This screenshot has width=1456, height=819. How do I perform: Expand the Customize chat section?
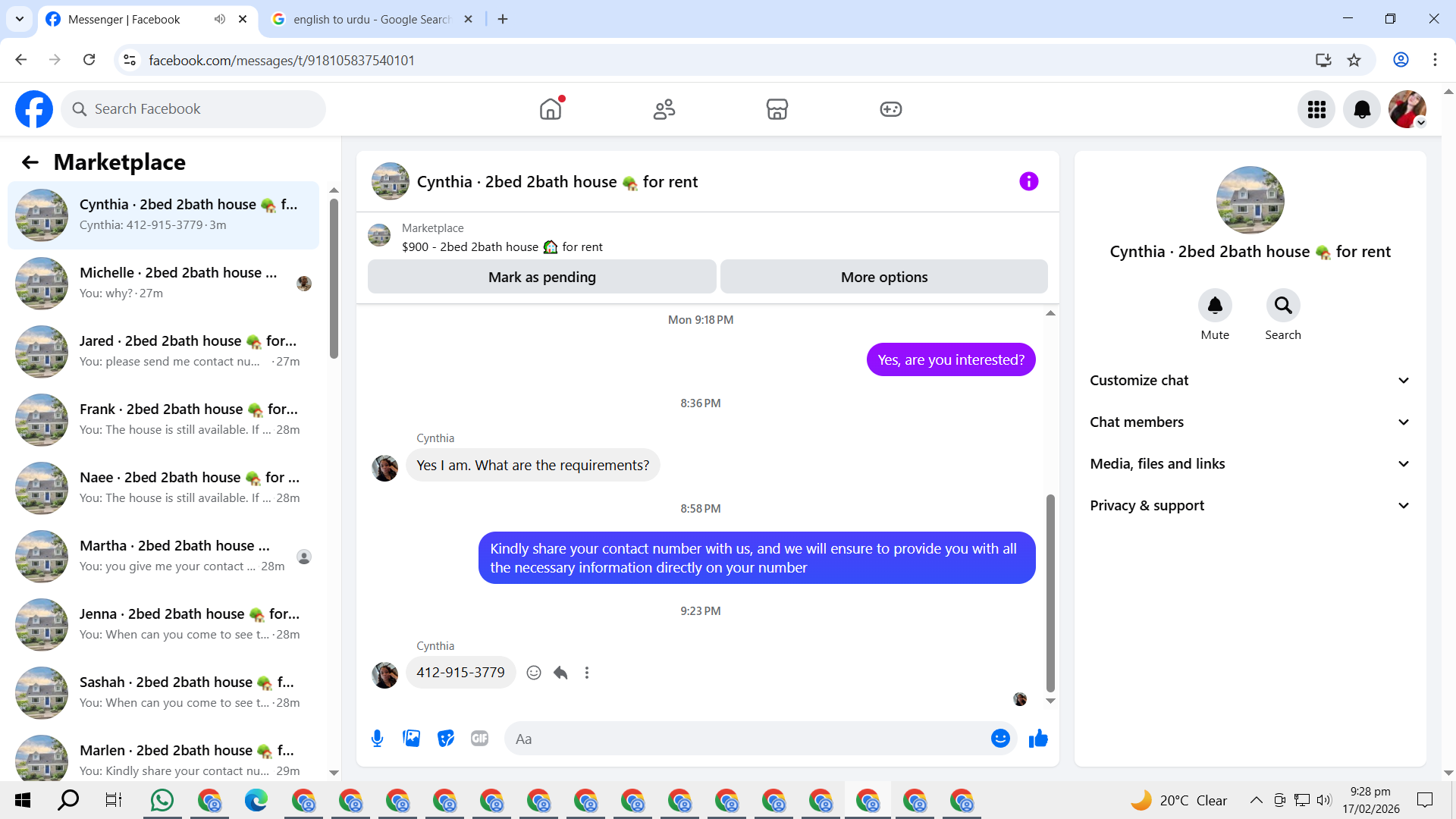1250,381
